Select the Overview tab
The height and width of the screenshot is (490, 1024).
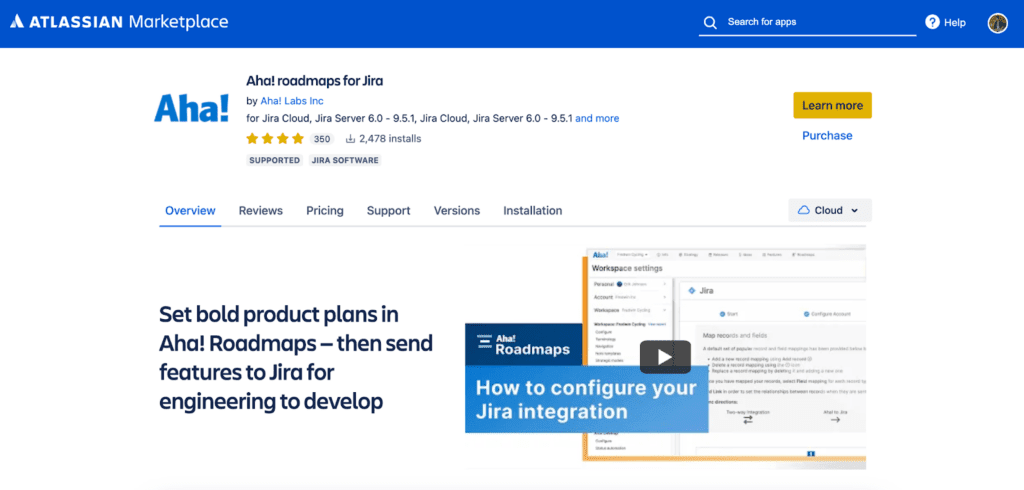click(x=190, y=210)
